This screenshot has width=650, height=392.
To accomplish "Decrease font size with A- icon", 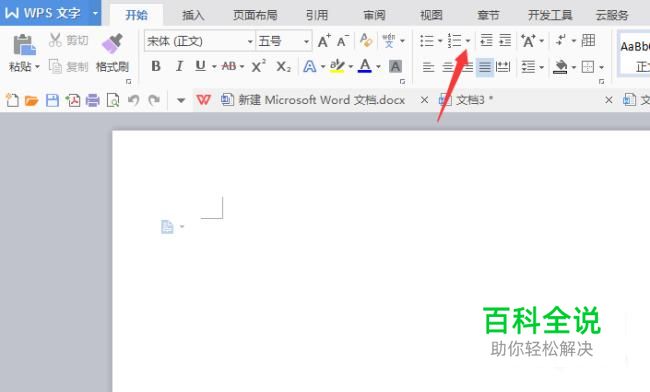I will click(x=343, y=41).
